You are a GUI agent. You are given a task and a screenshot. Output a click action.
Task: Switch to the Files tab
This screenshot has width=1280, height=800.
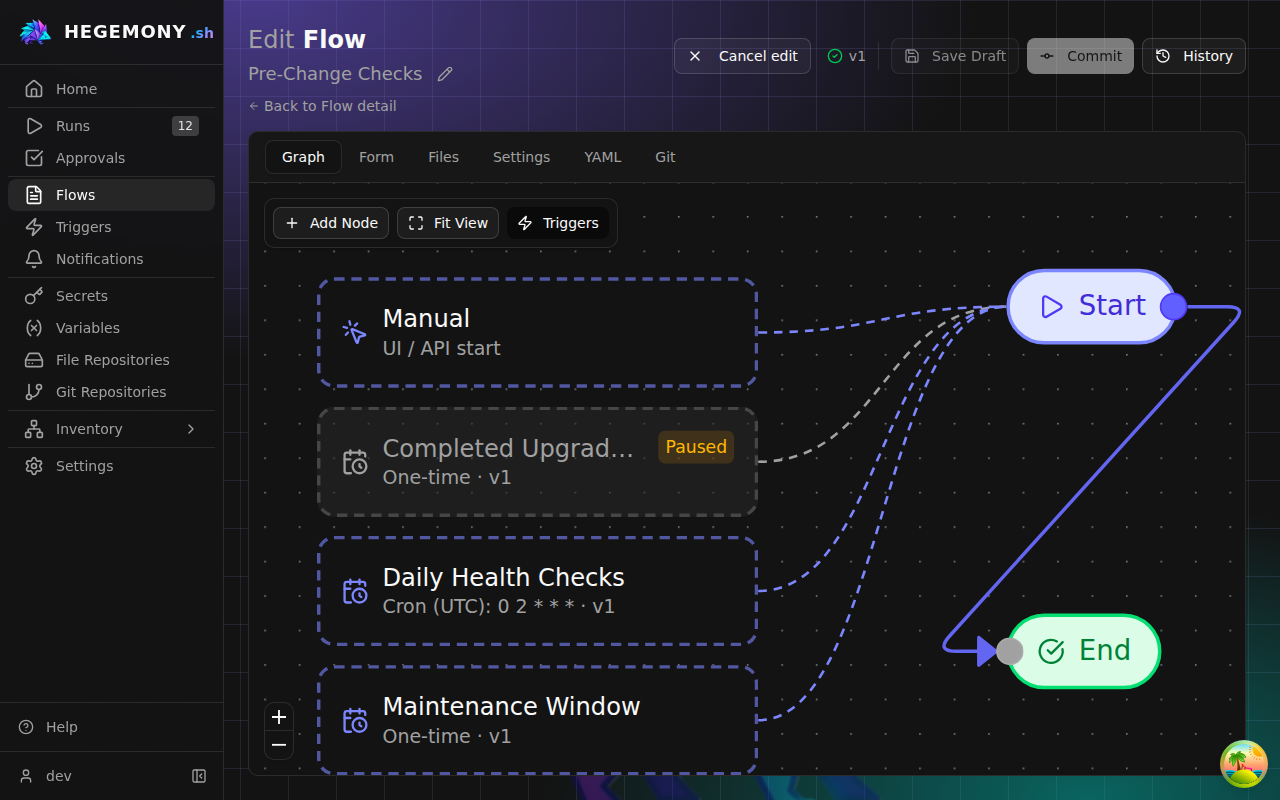(x=443, y=157)
